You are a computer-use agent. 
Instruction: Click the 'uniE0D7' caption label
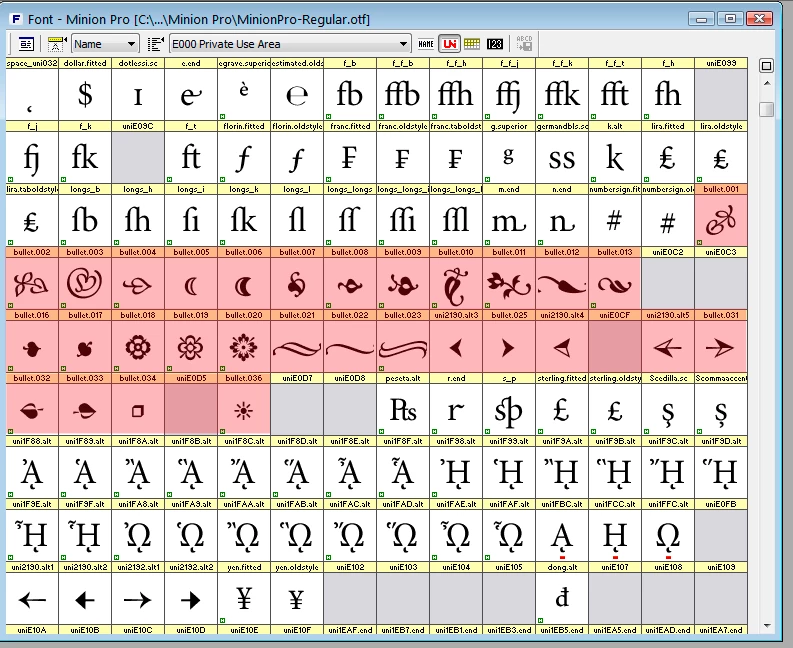[297, 378]
